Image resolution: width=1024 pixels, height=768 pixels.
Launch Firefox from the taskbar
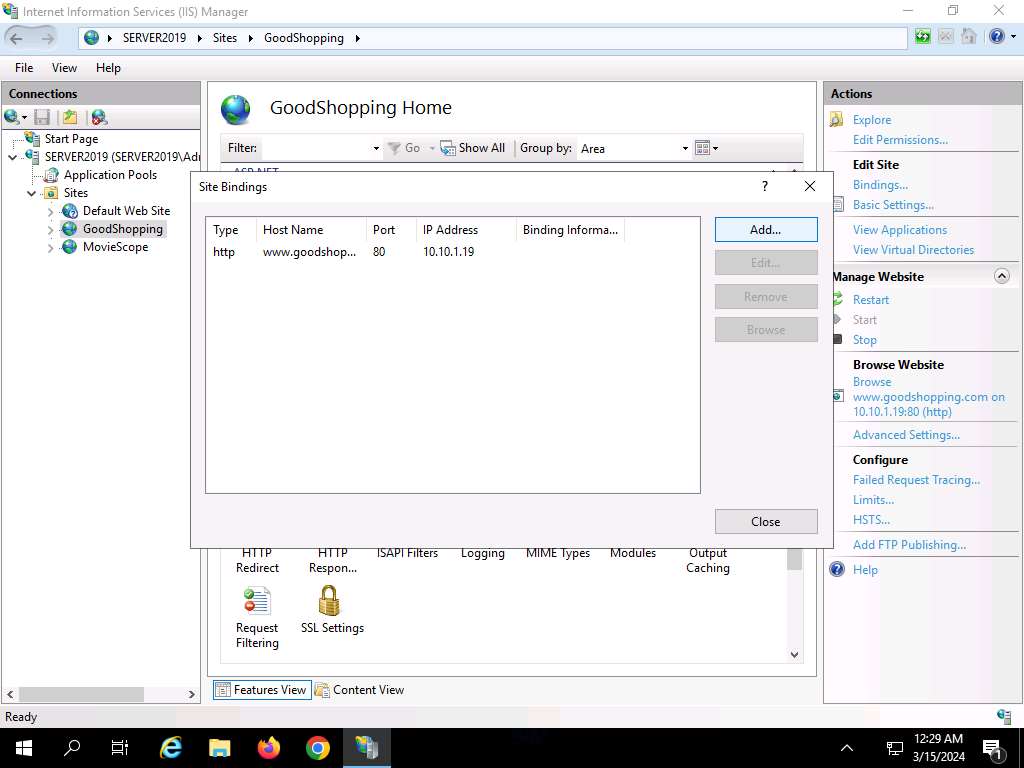click(269, 748)
